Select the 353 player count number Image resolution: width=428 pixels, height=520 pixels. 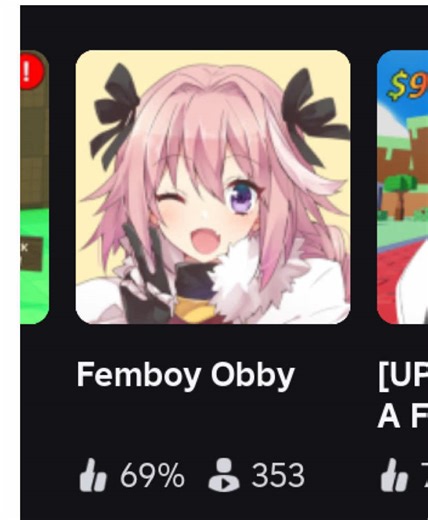(x=278, y=476)
